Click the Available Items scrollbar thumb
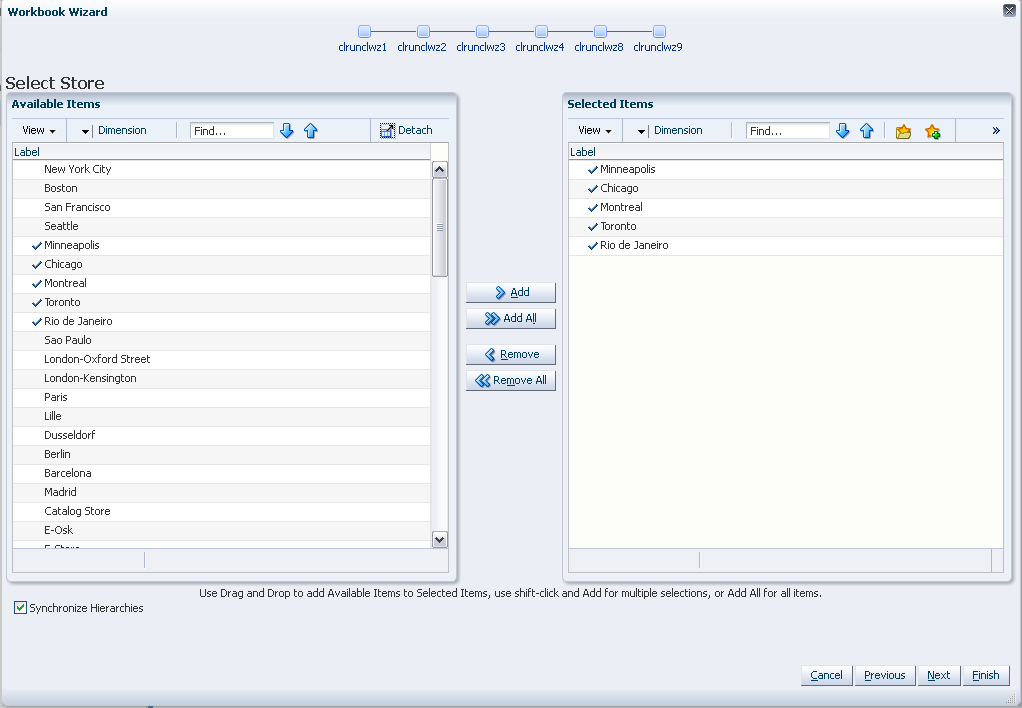The height and width of the screenshot is (708, 1022). click(x=440, y=228)
